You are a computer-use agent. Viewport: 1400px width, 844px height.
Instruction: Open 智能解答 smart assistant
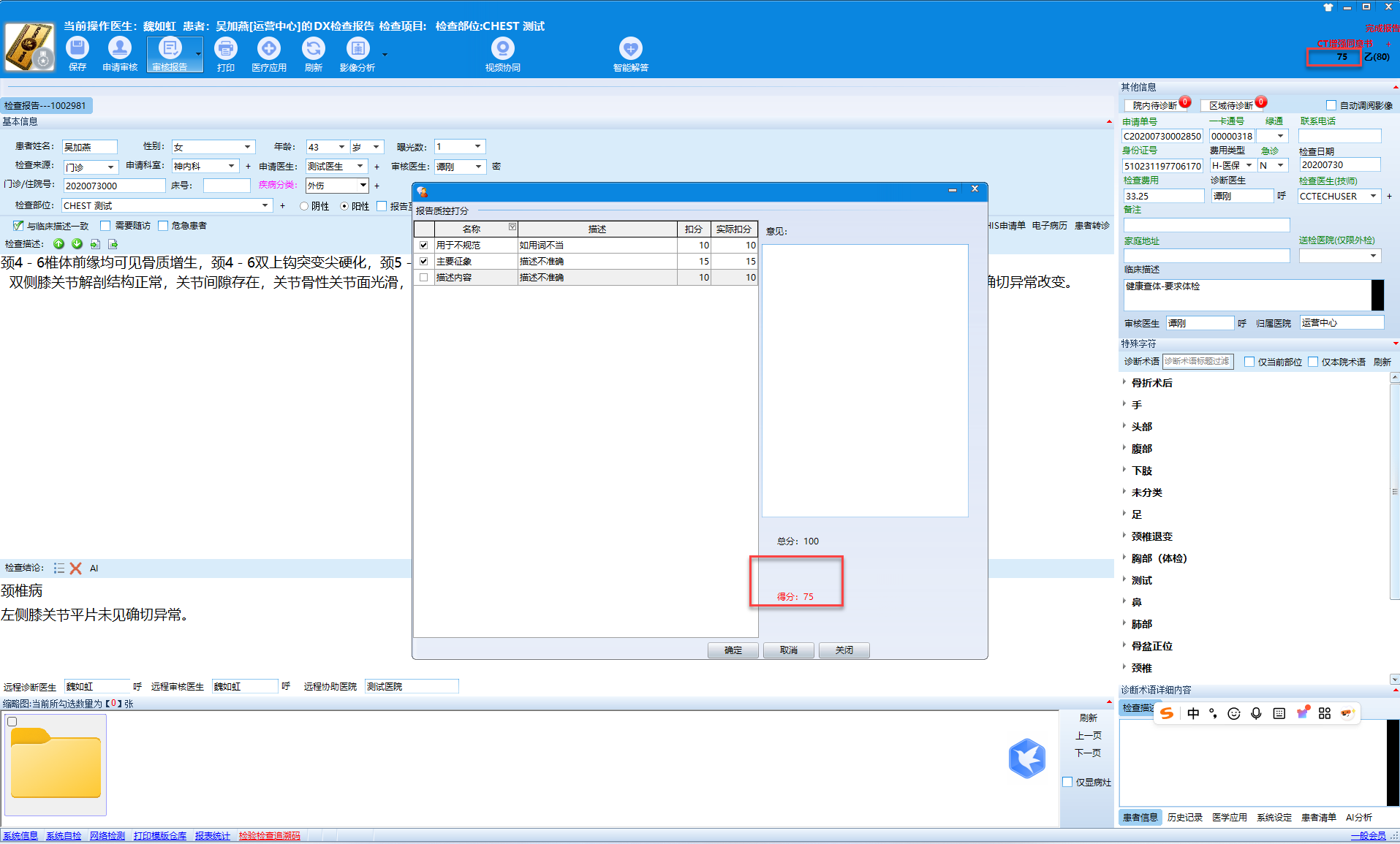pos(630,50)
